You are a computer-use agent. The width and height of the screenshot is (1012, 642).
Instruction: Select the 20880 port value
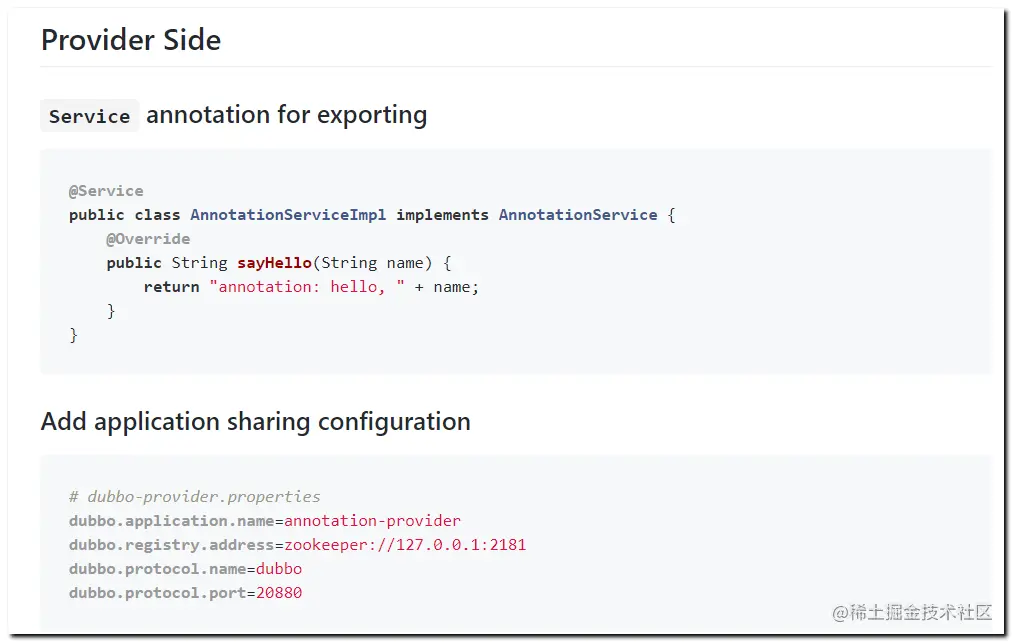(x=279, y=593)
